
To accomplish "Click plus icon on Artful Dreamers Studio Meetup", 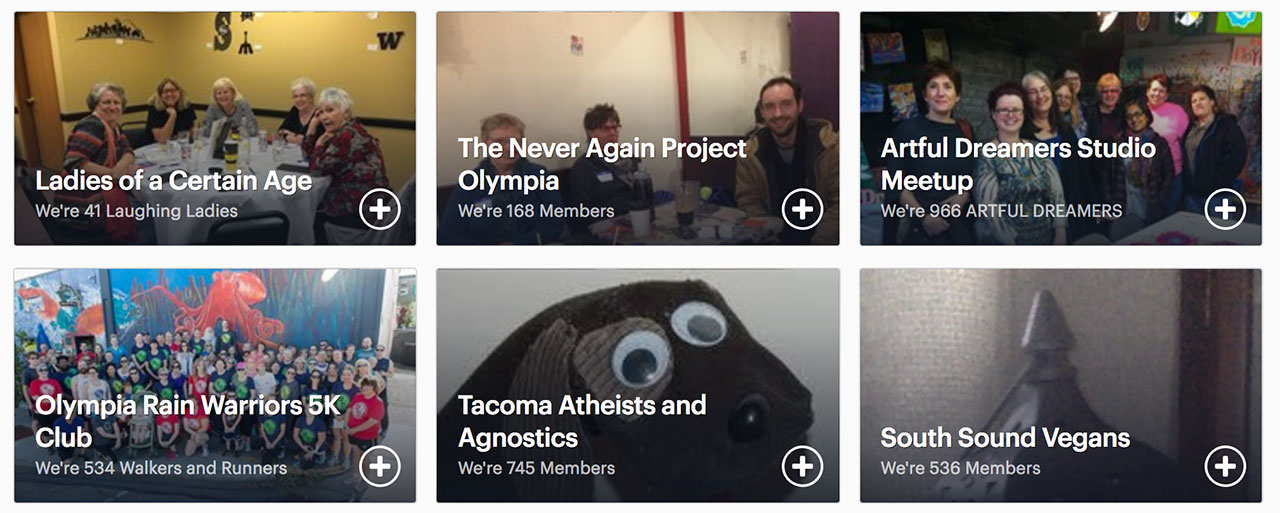I will point(1225,209).
